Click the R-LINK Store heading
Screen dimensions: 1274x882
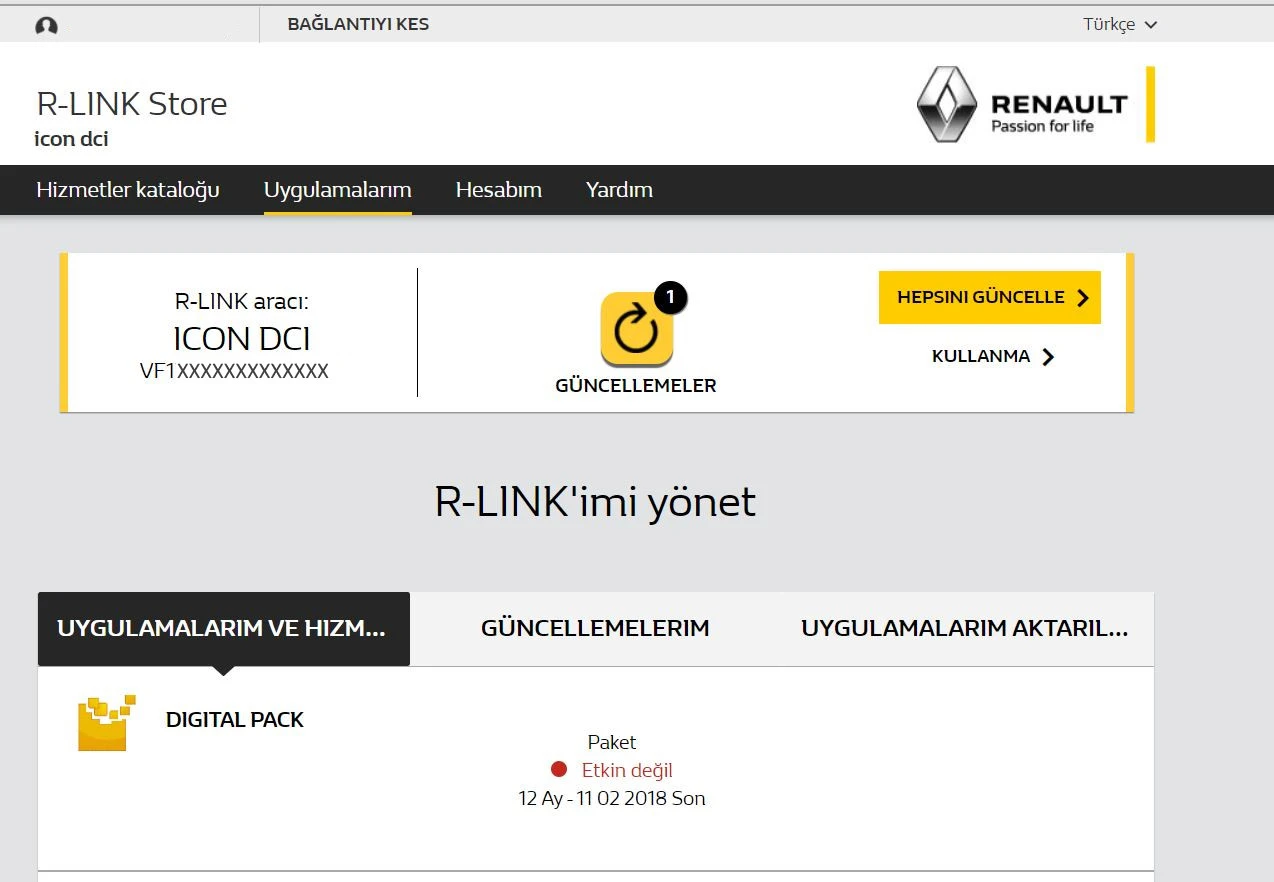(x=132, y=104)
